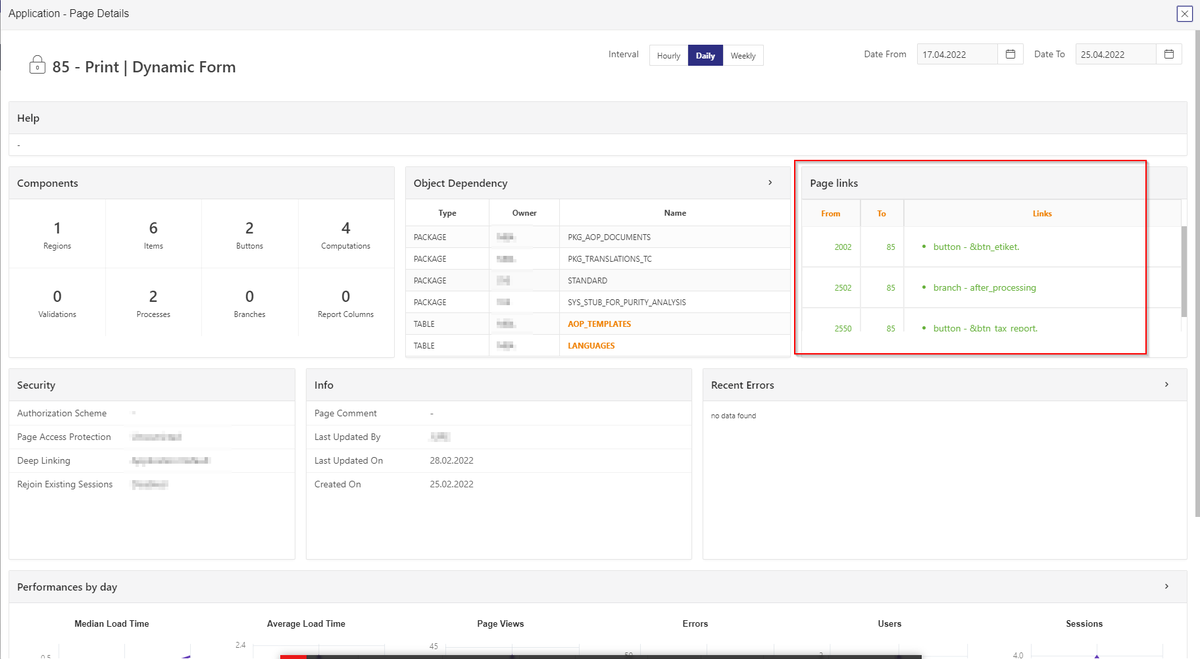
Task: Open link button - &btn_tax_report.
Action: (x=986, y=328)
